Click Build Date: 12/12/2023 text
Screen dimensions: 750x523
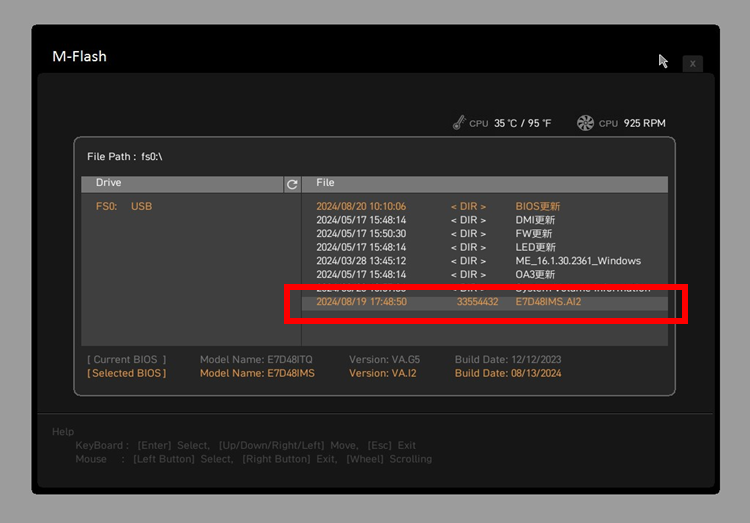(508, 359)
